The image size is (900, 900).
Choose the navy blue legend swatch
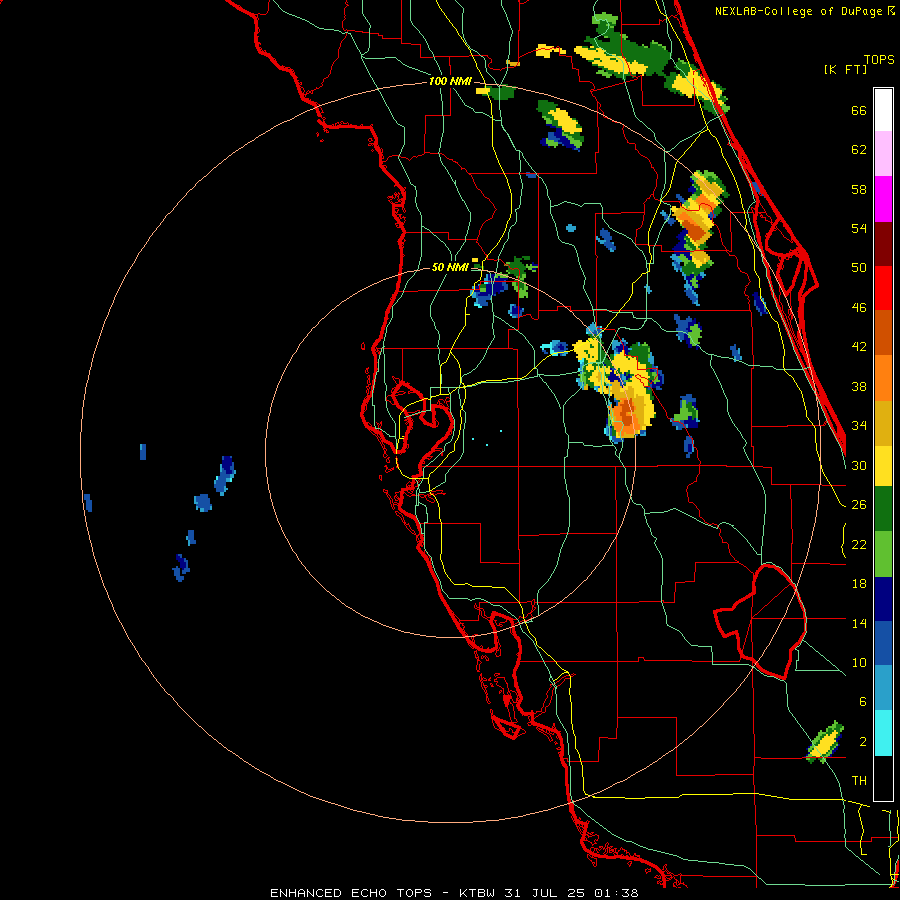coord(883,599)
